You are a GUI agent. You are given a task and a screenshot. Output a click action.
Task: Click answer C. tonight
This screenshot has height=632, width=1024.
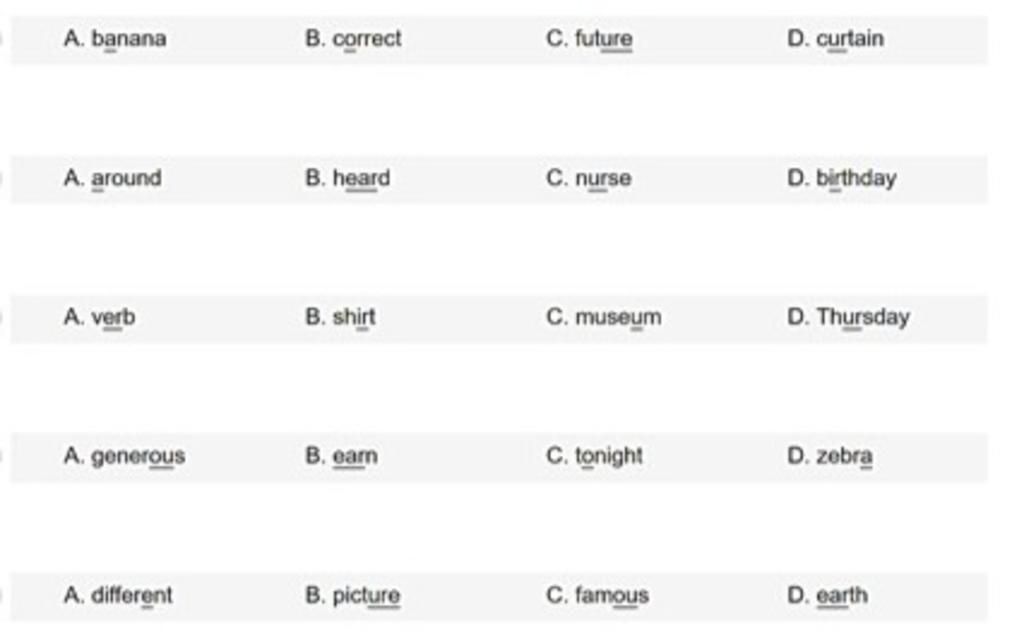[x=595, y=456]
